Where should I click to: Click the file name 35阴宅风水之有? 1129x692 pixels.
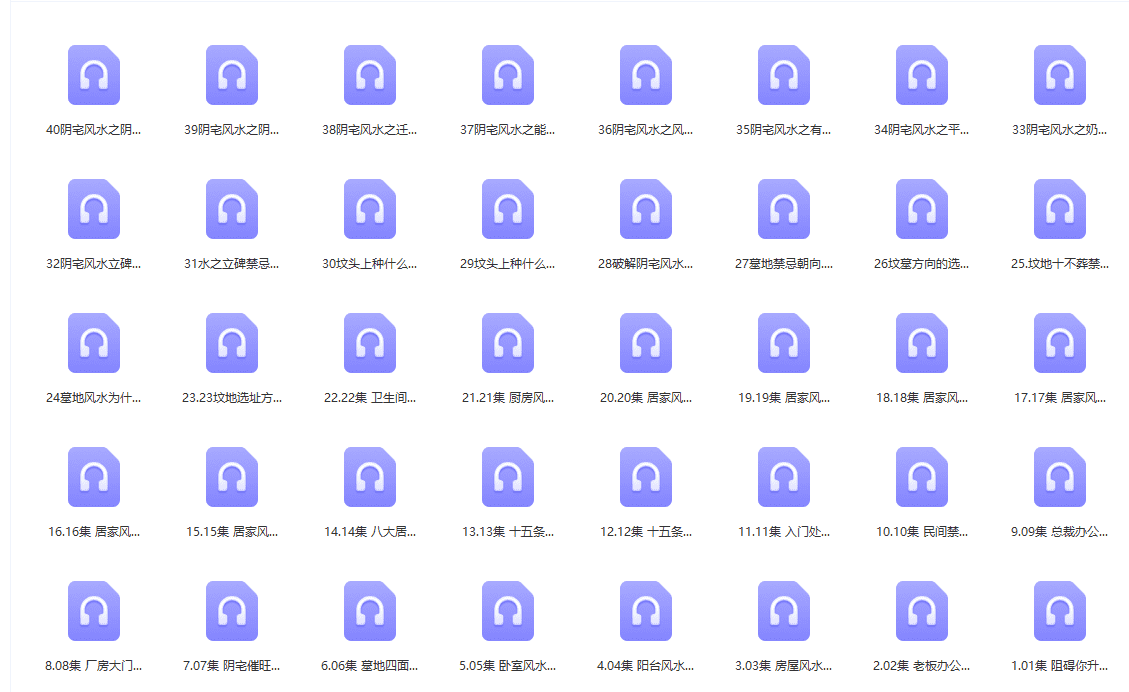[x=783, y=130]
